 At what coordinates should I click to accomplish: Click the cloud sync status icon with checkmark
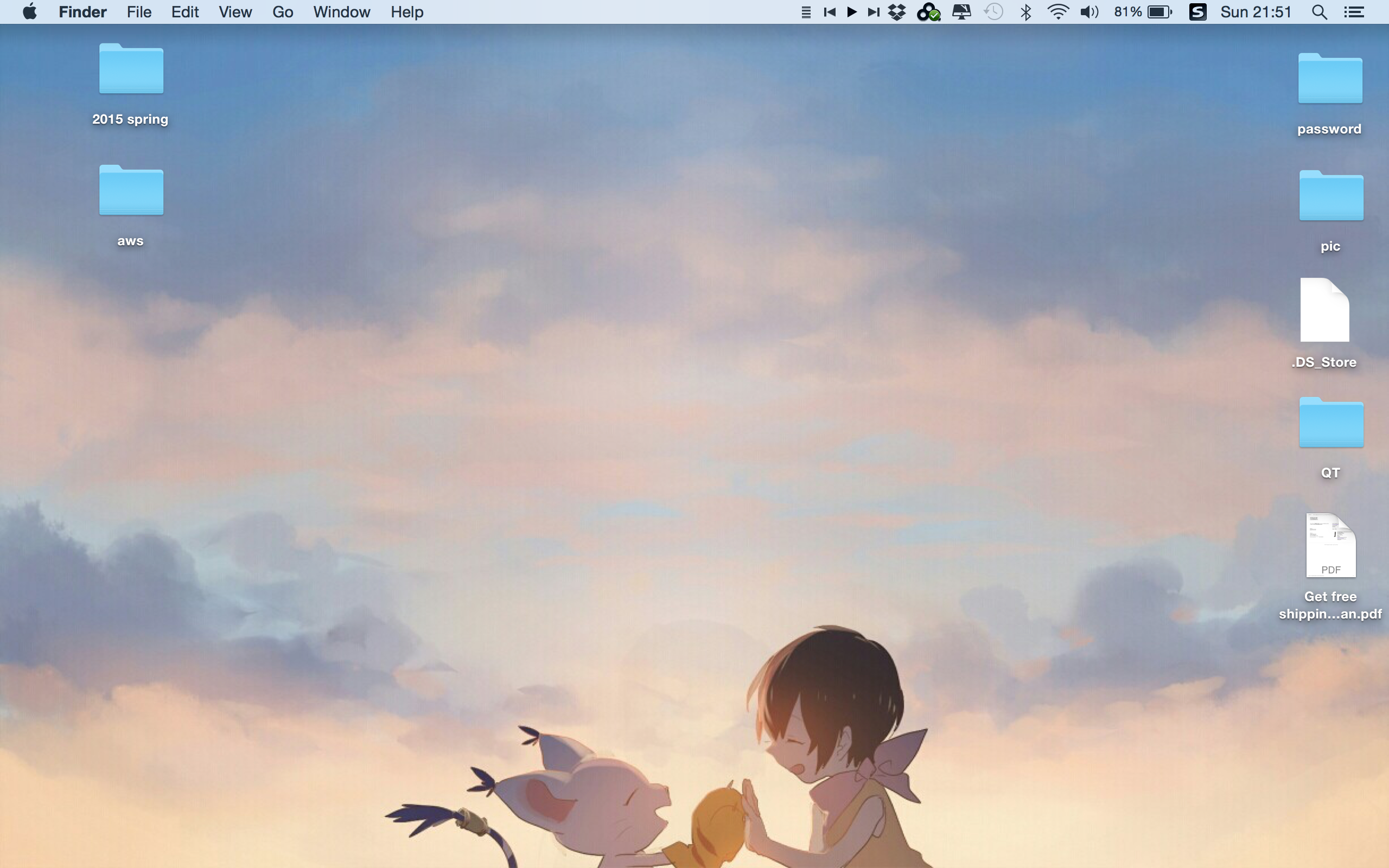[x=928, y=12]
